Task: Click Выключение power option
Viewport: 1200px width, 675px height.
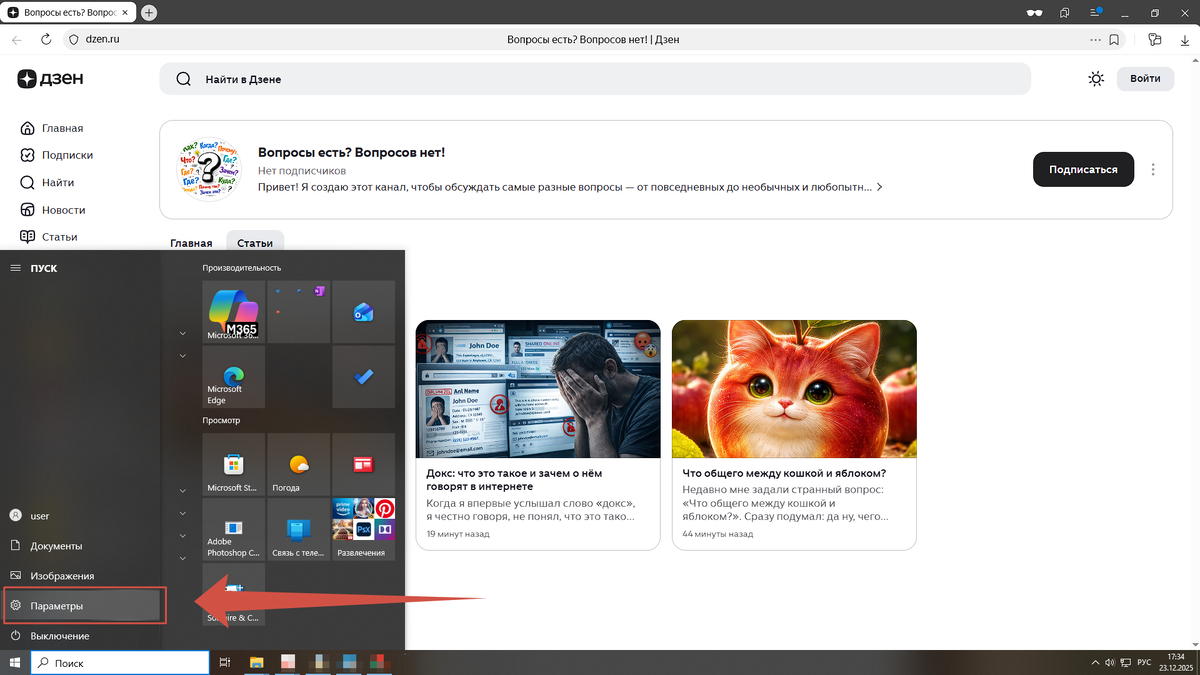Action: click(80, 636)
